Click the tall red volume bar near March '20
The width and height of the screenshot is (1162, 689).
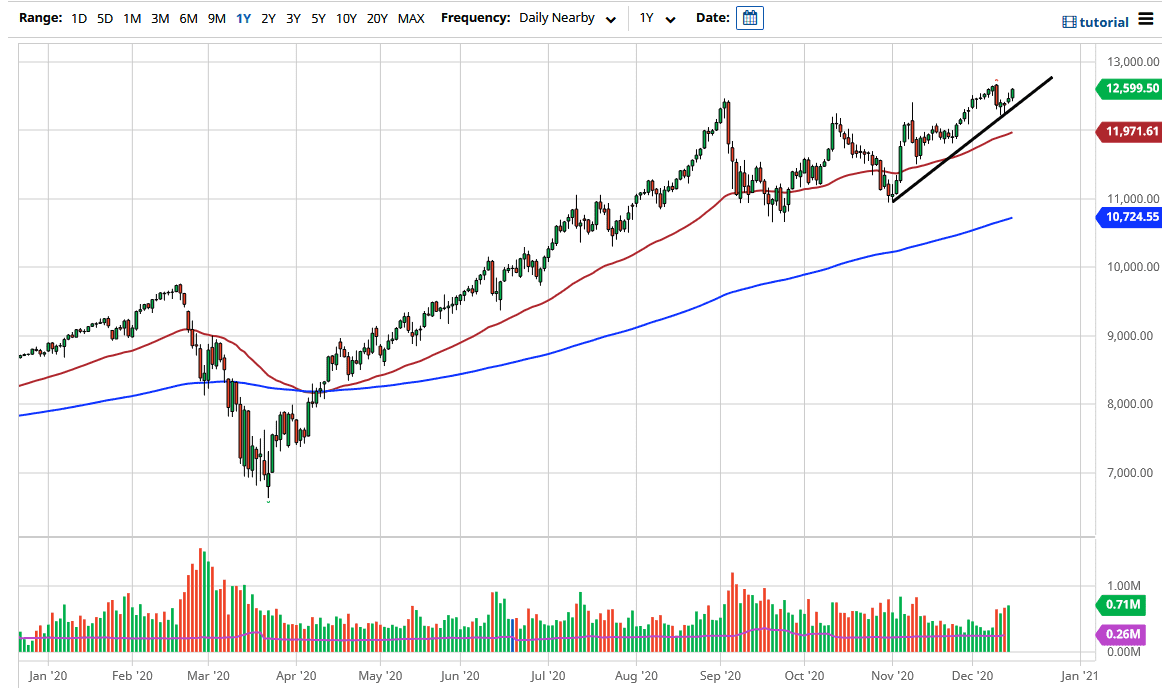pyautogui.click(x=201, y=600)
